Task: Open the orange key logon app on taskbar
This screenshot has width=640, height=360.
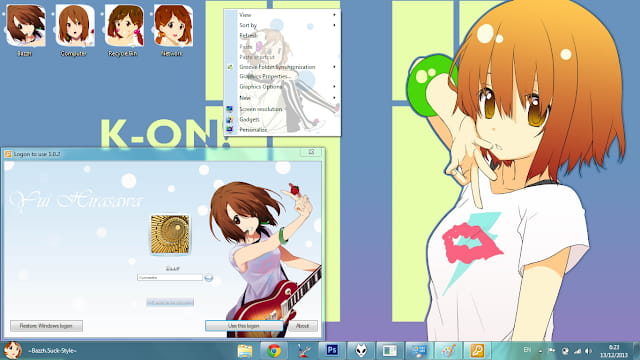Action: click(477, 351)
